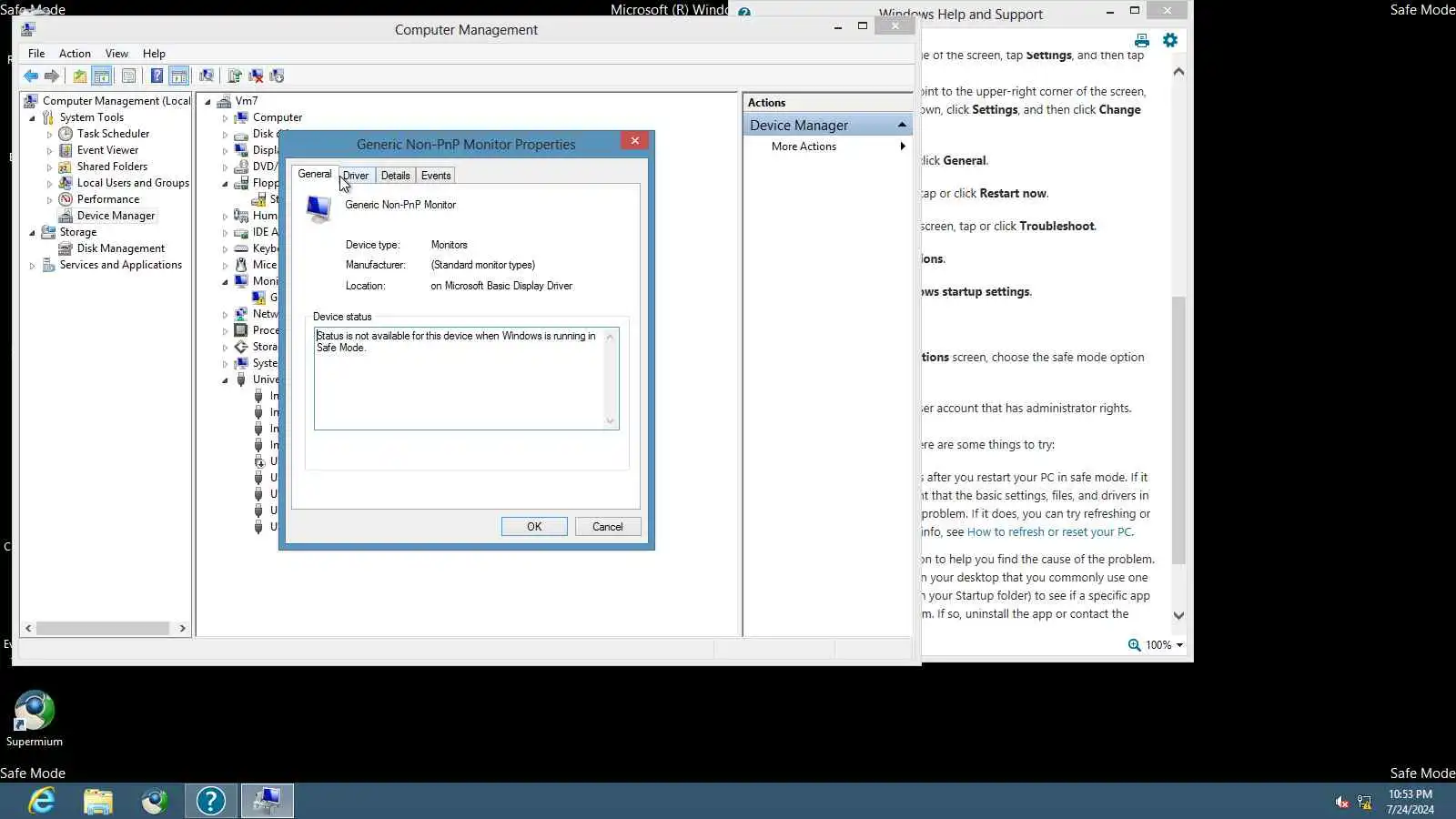Click Cancel in the monitor properties dialog
The height and width of the screenshot is (819, 1456).
[x=608, y=527]
